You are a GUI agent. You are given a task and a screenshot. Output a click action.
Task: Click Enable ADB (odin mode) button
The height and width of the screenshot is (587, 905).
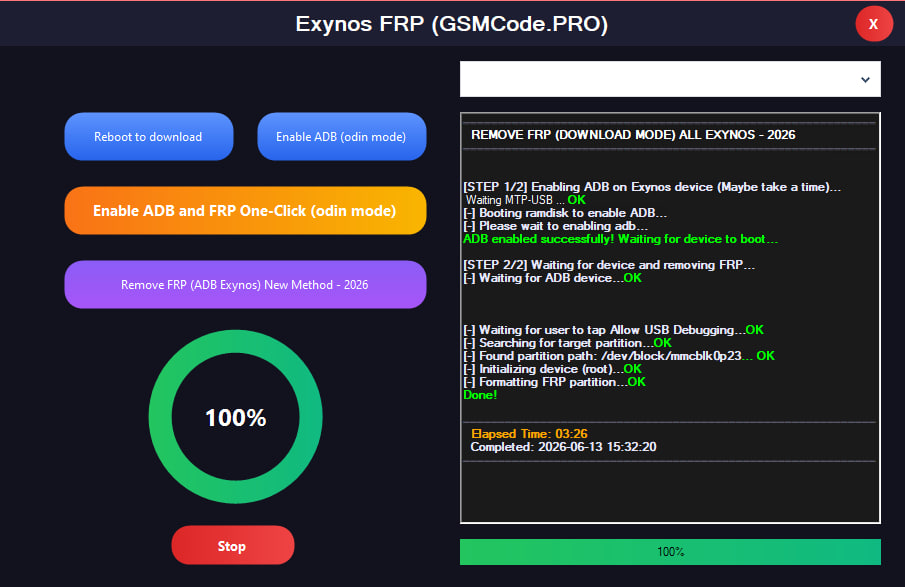click(342, 137)
